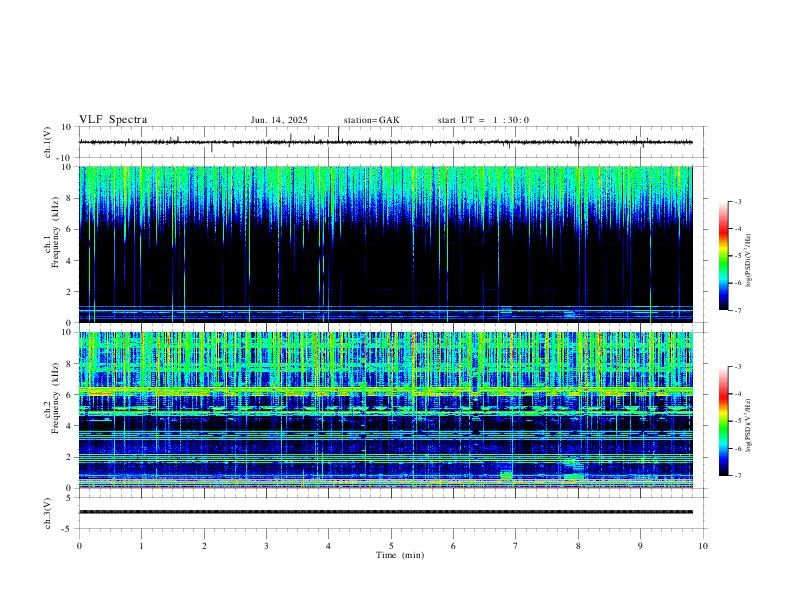792x612 pixels.
Task: Click the ch.1 spectrogram panel
Action: click(x=385, y=244)
